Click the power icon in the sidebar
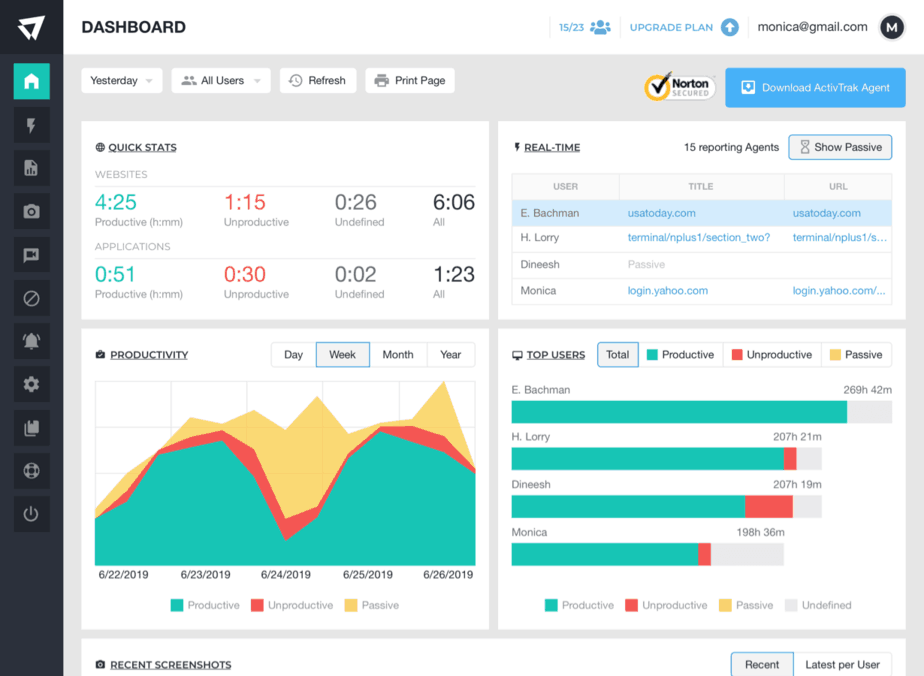Image resolution: width=924 pixels, height=676 pixels. (31, 514)
